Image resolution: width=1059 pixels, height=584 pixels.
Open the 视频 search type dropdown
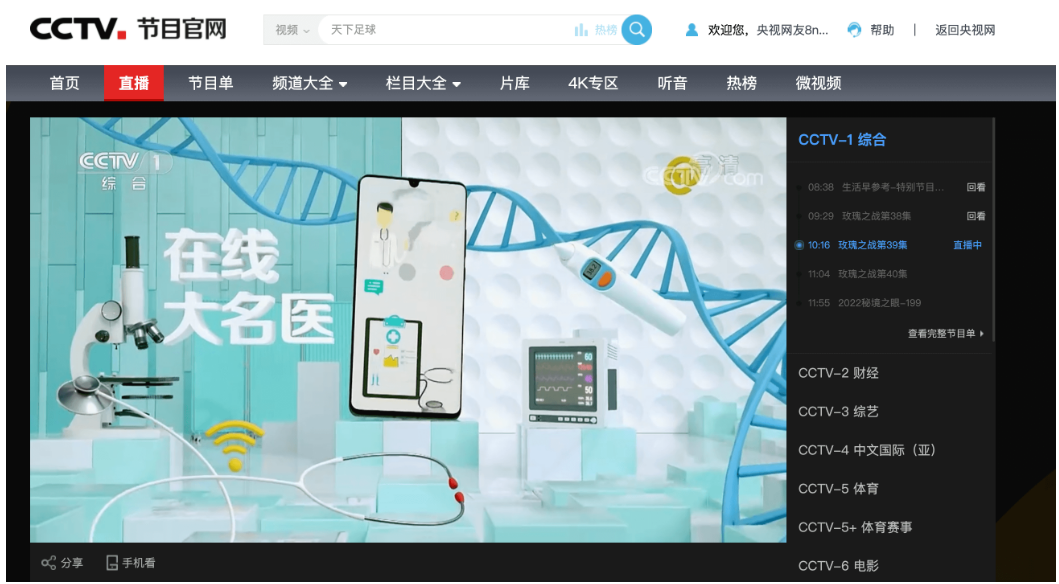pos(292,30)
